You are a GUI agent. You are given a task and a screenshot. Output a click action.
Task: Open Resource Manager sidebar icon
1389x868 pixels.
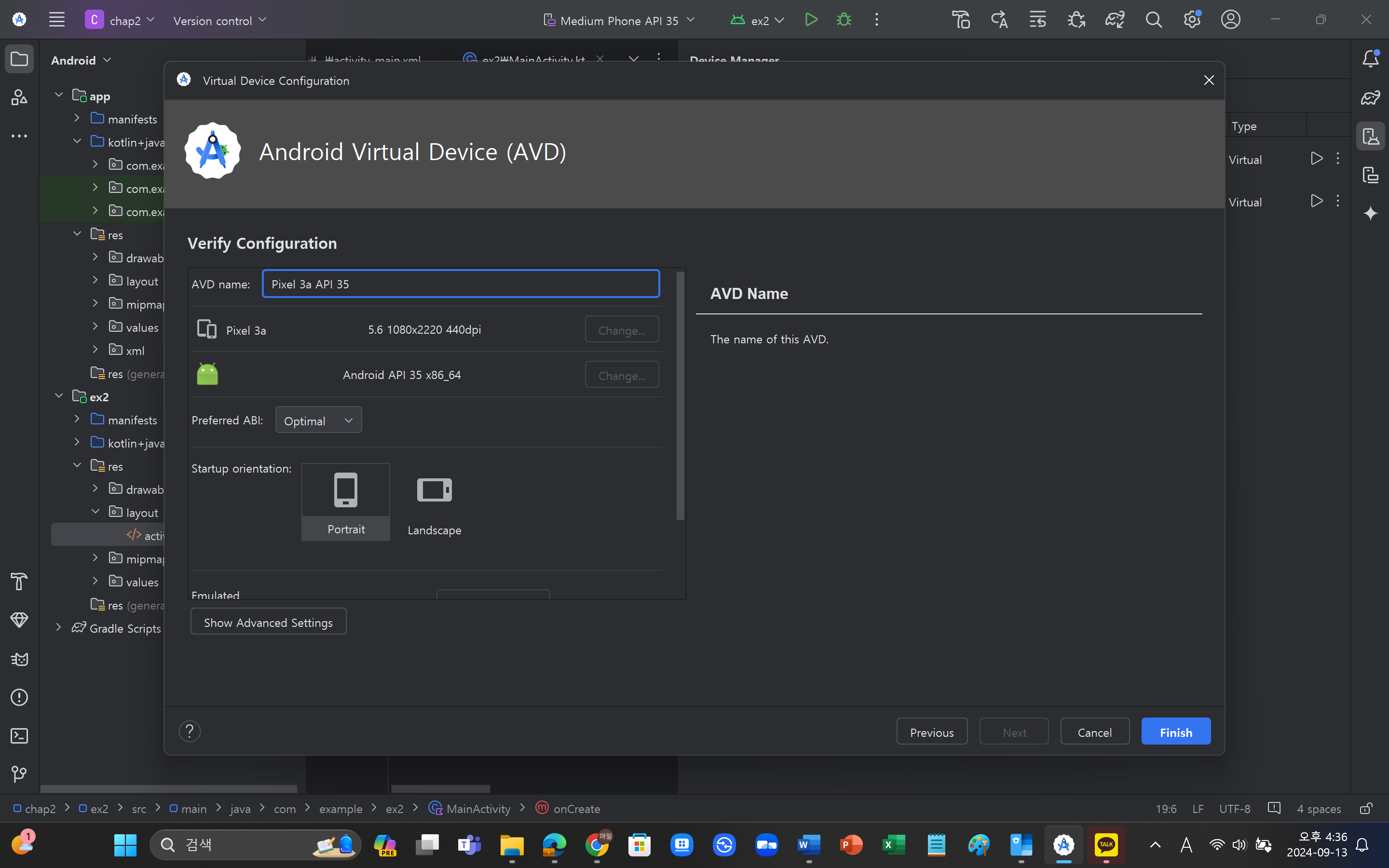[19, 97]
